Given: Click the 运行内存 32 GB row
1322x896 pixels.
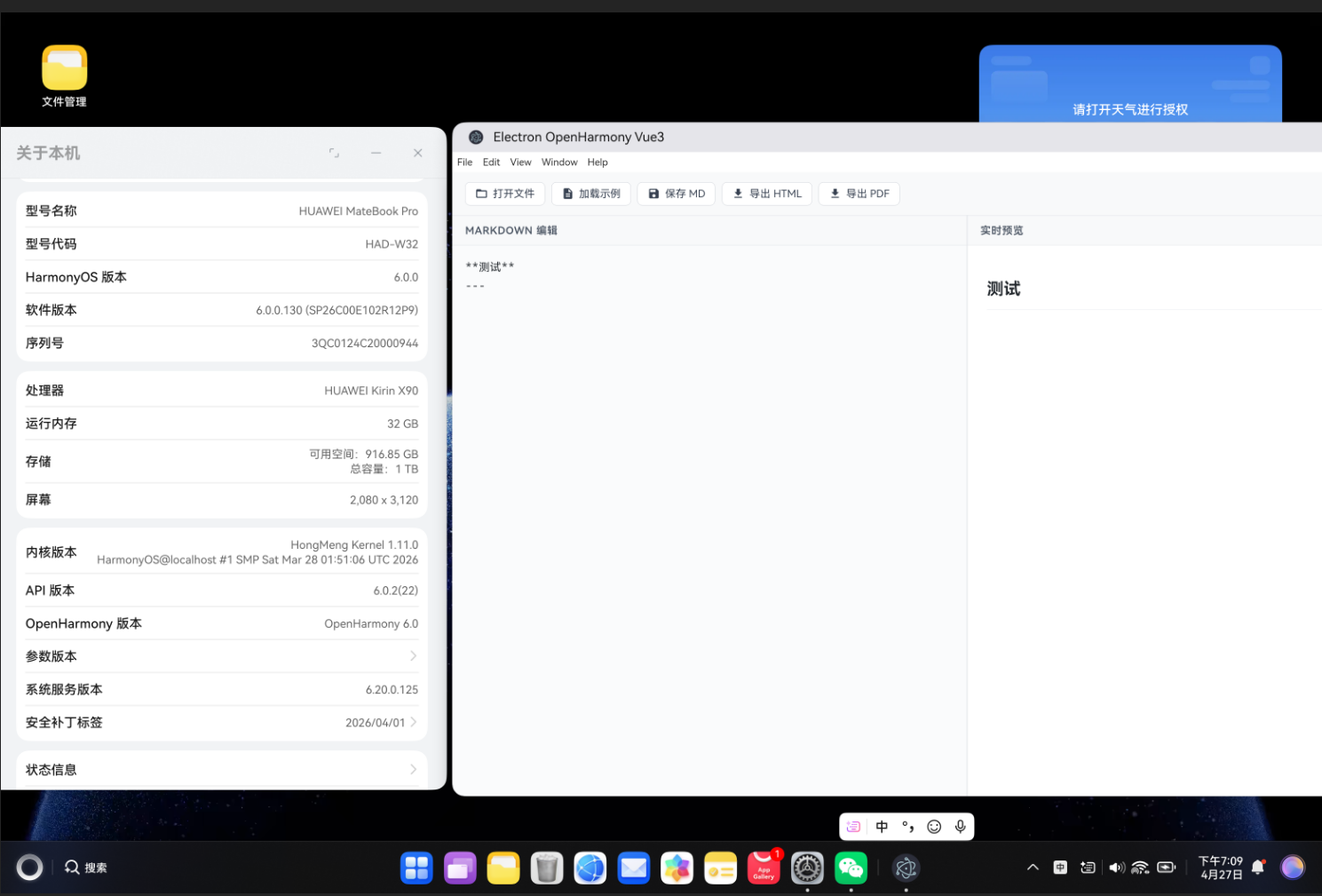Looking at the screenshot, I should [x=221, y=424].
